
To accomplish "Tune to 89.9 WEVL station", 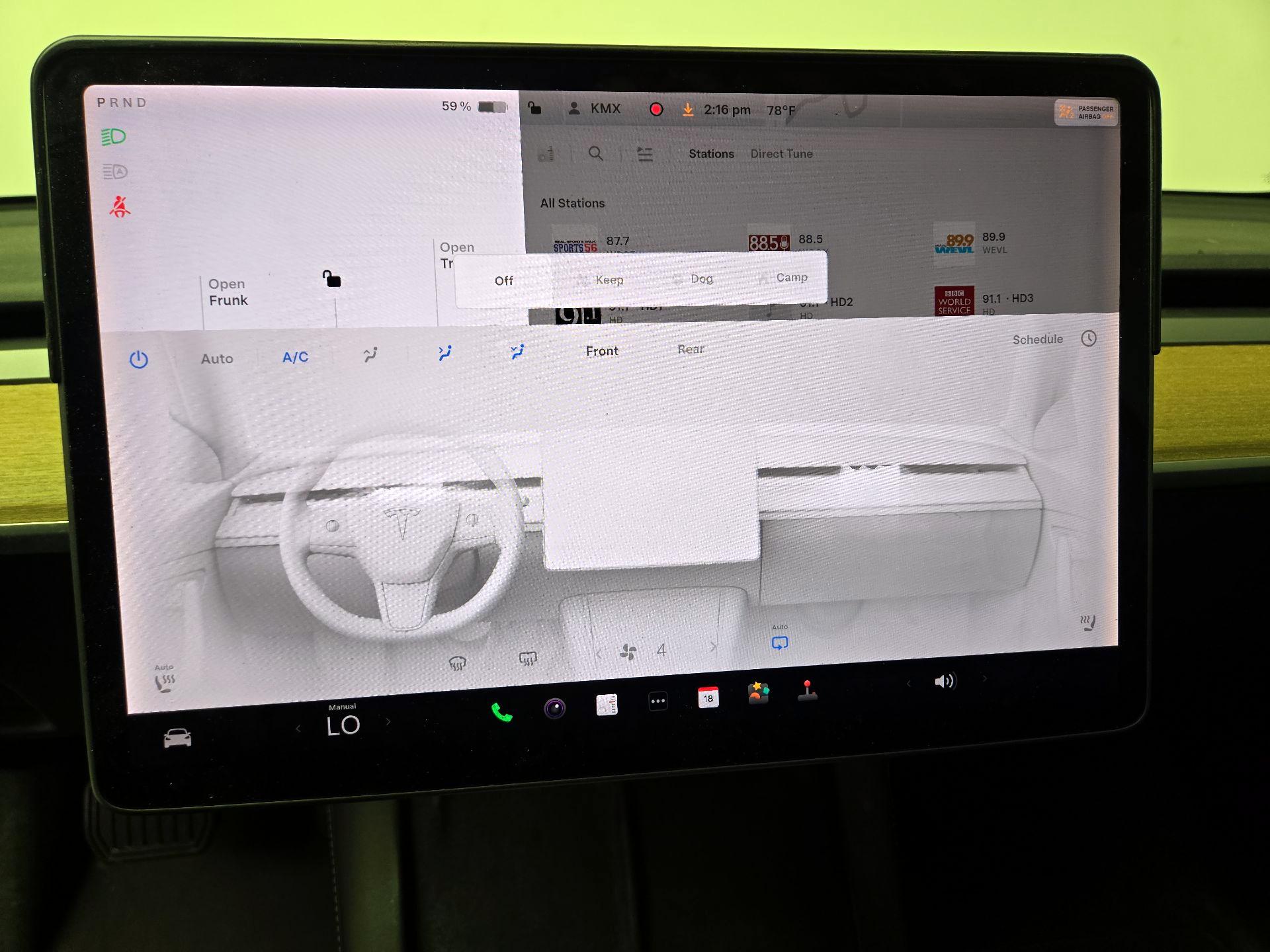I will pyautogui.click(x=971, y=243).
